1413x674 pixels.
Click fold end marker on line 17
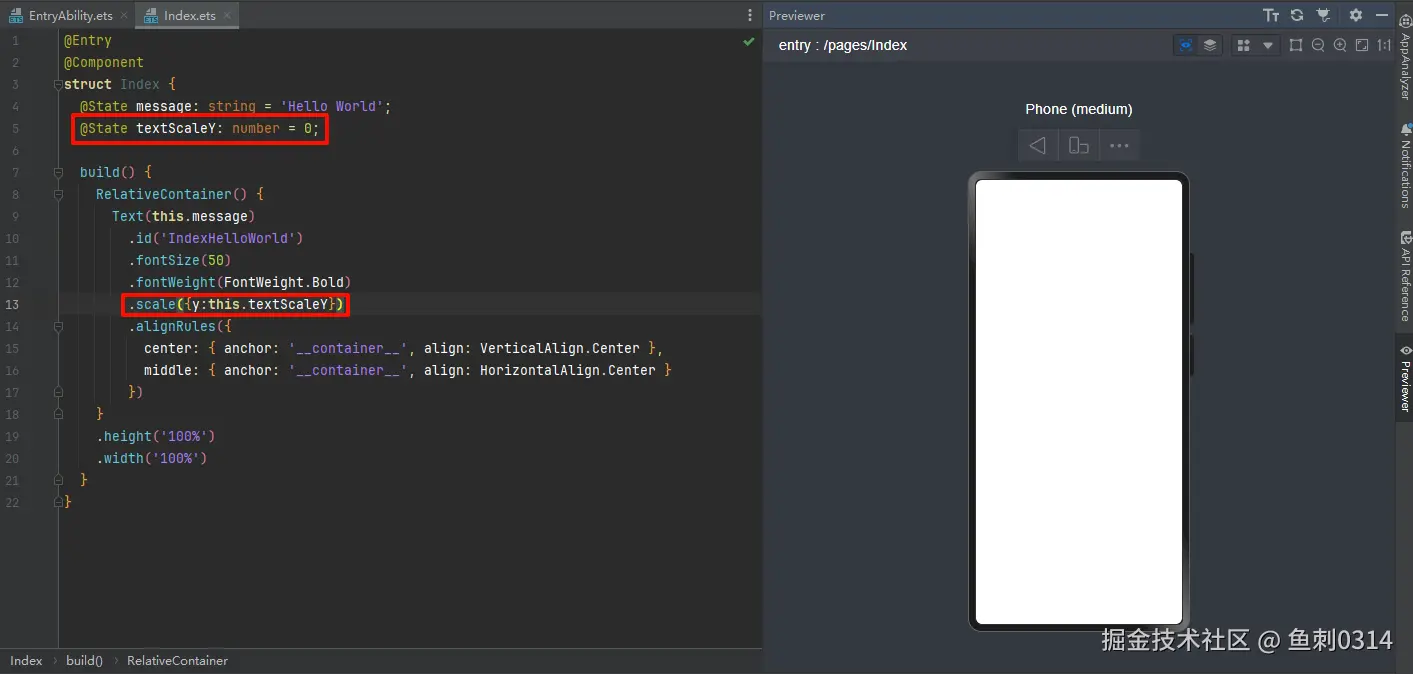pyautogui.click(x=58, y=392)
